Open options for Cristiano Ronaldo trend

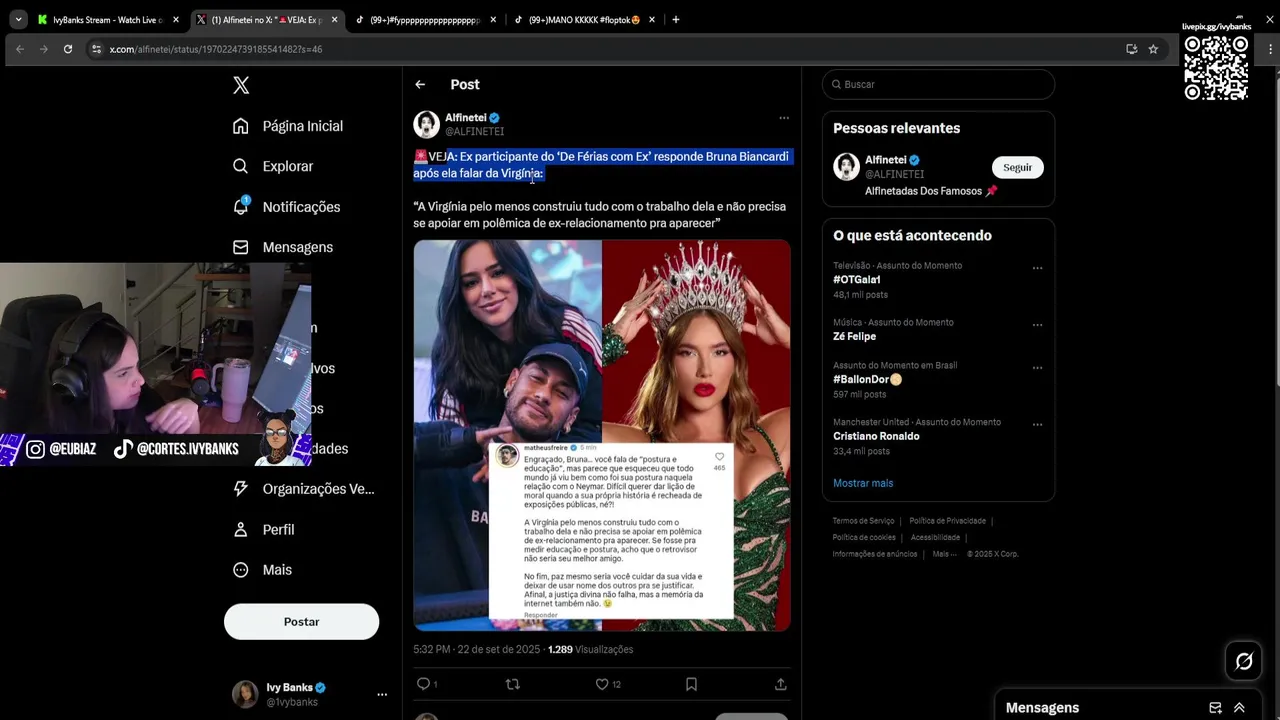coord(1037,424)
